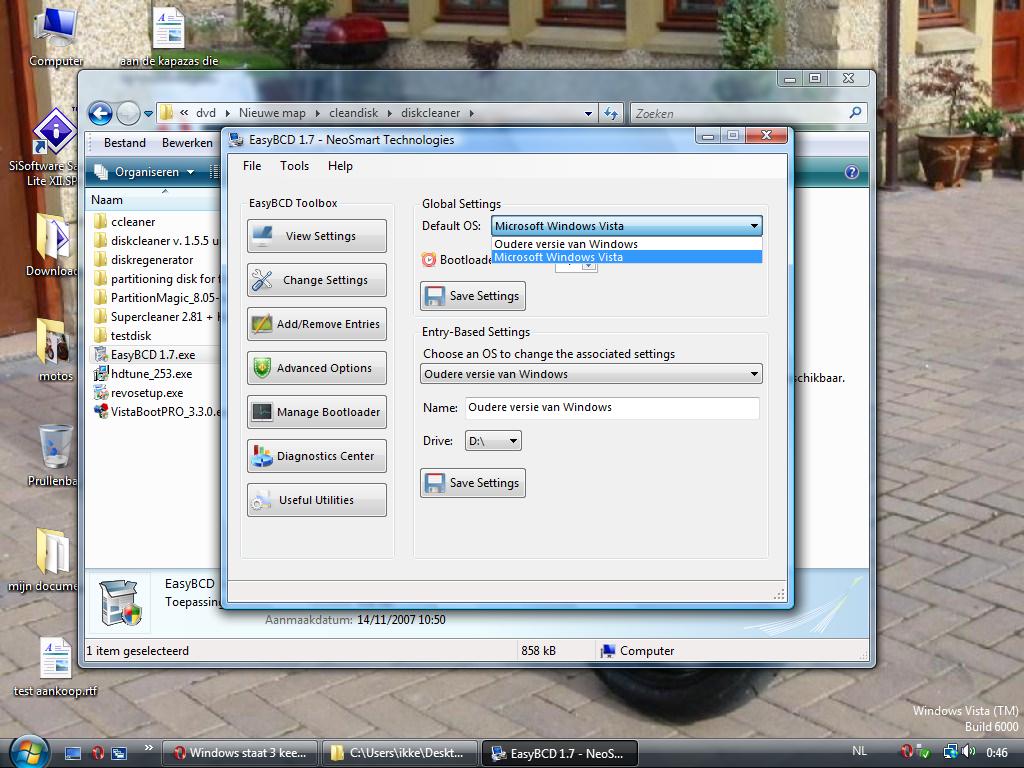Image resolution: width=1024 pixels, height=768 pixels.
Task: Open Change Settings in EasyBCD Toolbox
Action: coord(317,280)
